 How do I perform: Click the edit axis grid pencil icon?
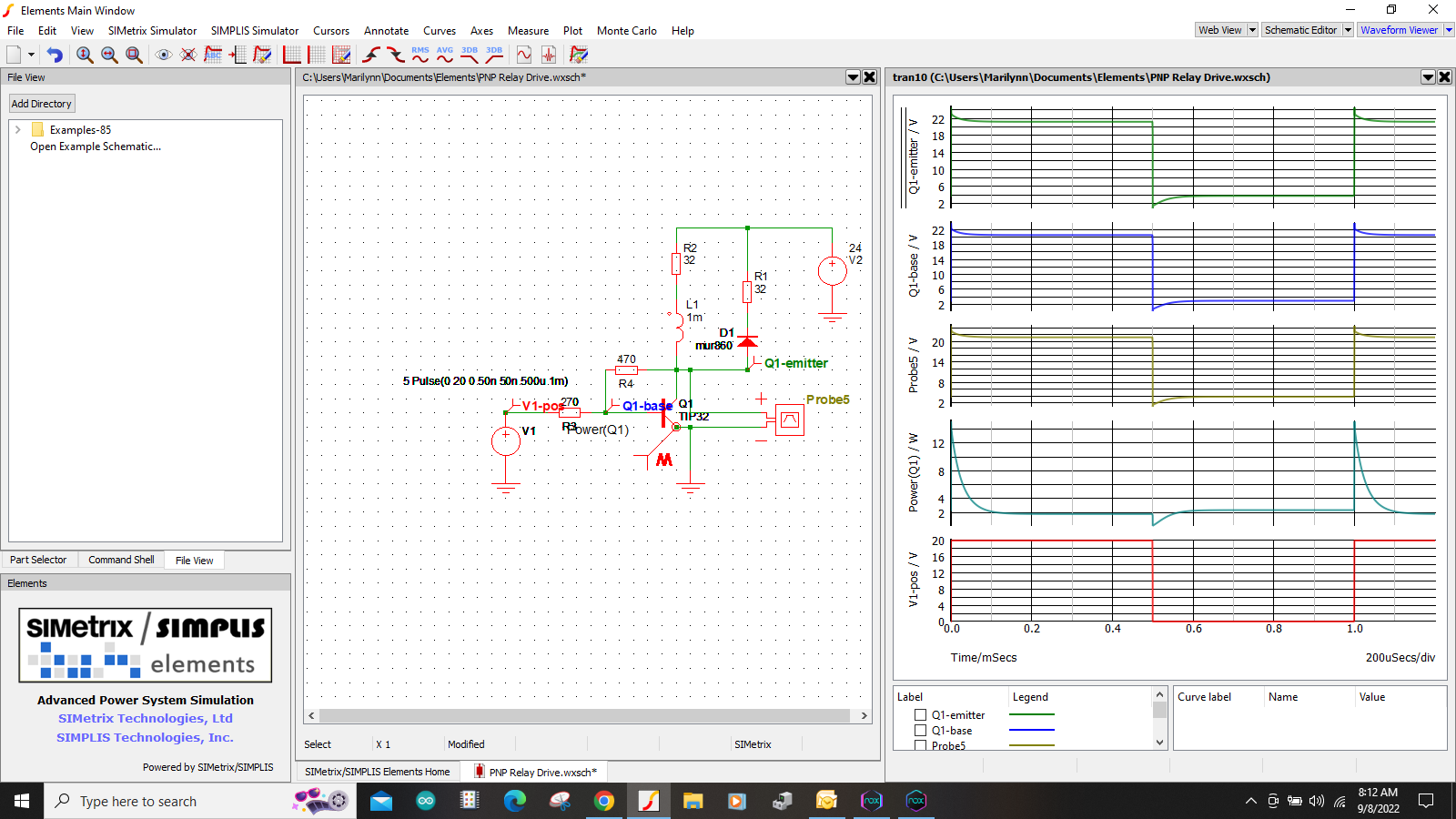[x=341, y=55]
